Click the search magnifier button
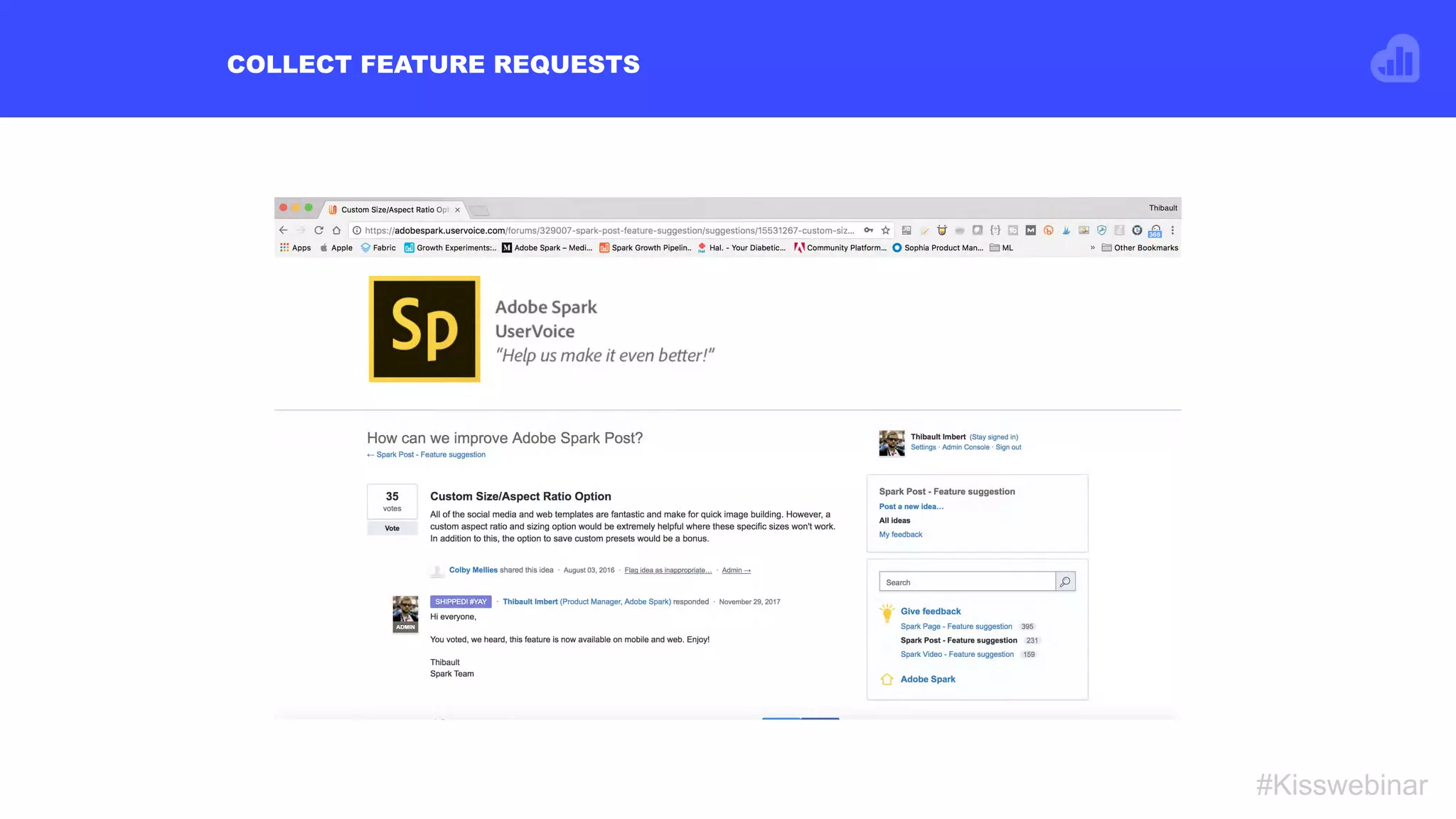This screenshot has height=819, width=1456. (1065, 582)
